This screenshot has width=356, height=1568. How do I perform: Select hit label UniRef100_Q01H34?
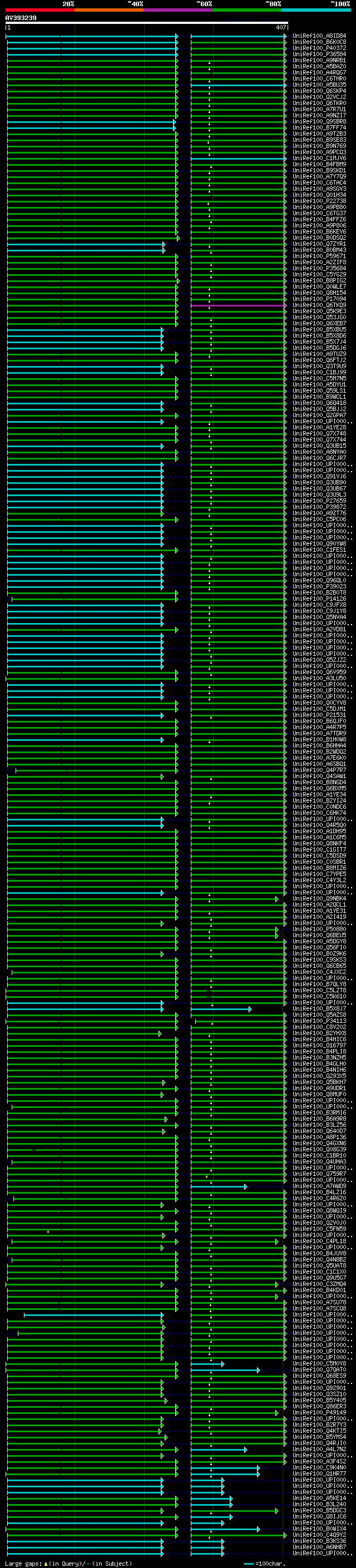point(319,195)
